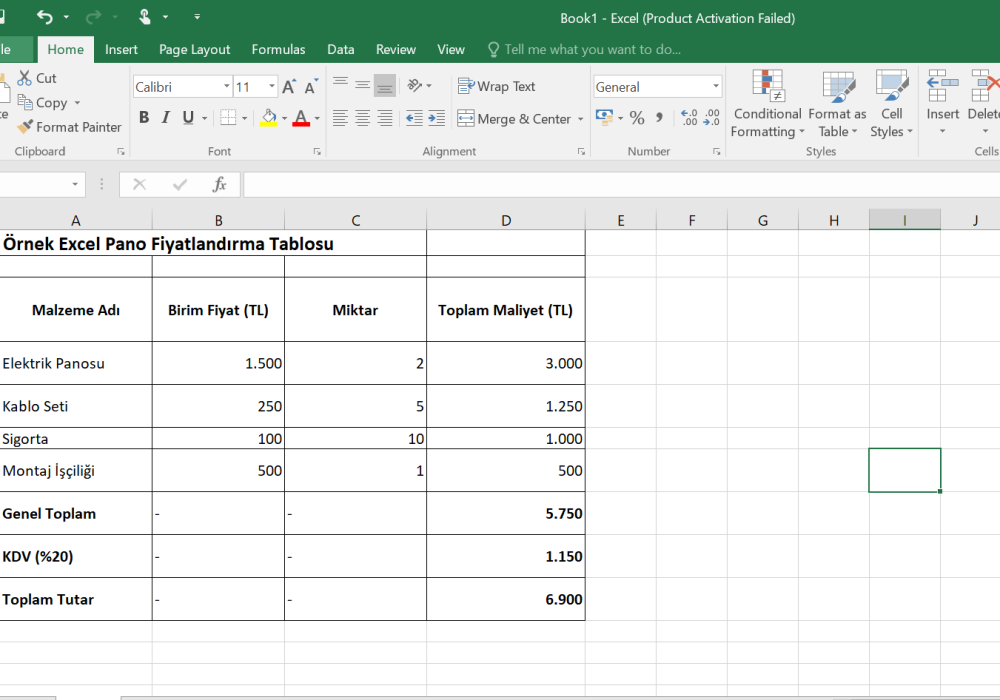This screenshot has height=700, width=1000.
Task: Open the Formulas ribbon tab
Action: pyautogui.click(x=278, y=49)
